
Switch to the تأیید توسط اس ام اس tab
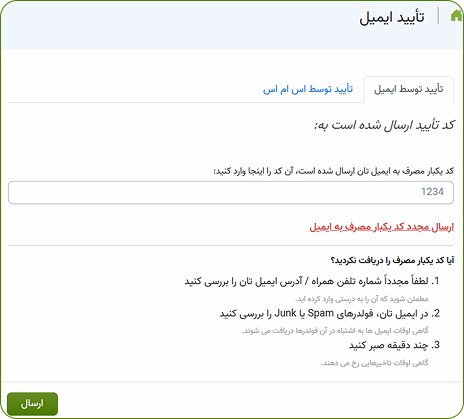(308, 89)
